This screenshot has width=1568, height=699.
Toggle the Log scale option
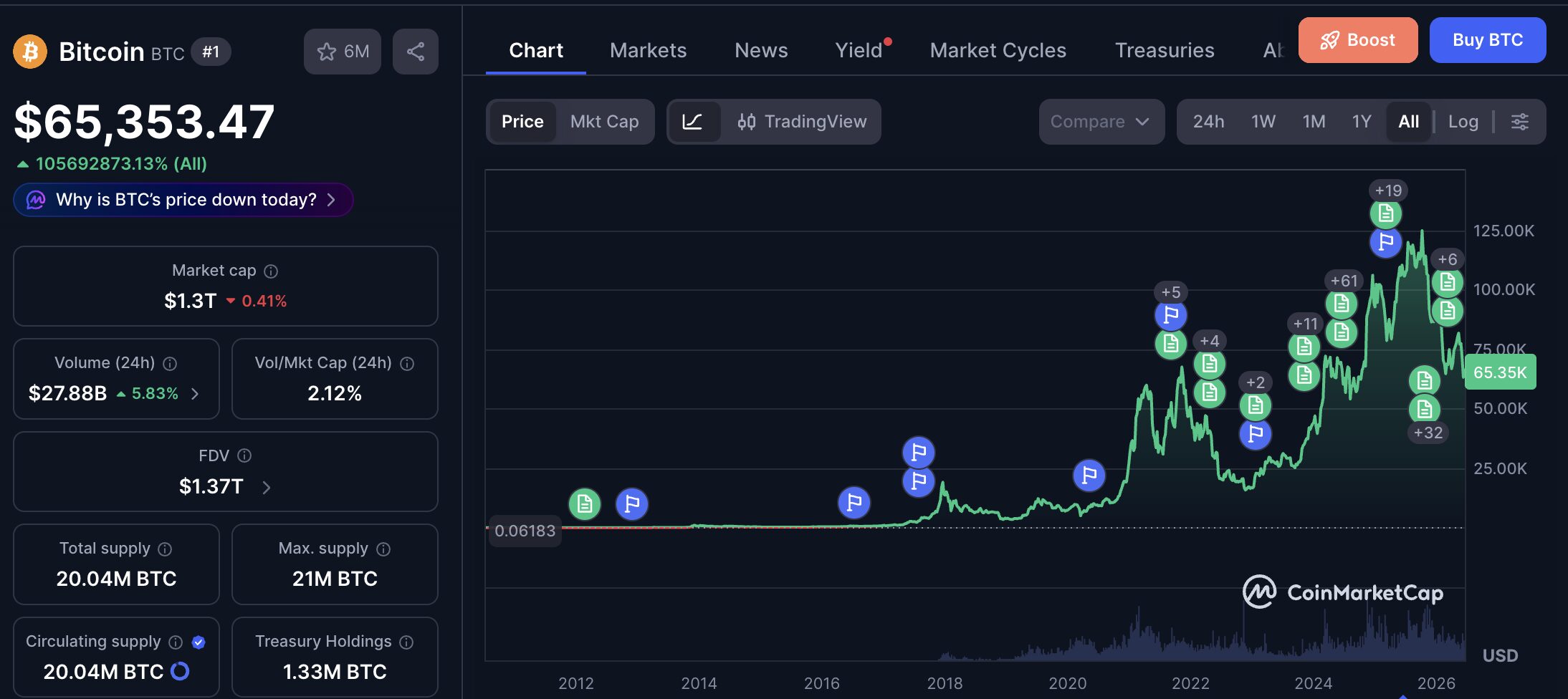click(x=1463, y=122)
